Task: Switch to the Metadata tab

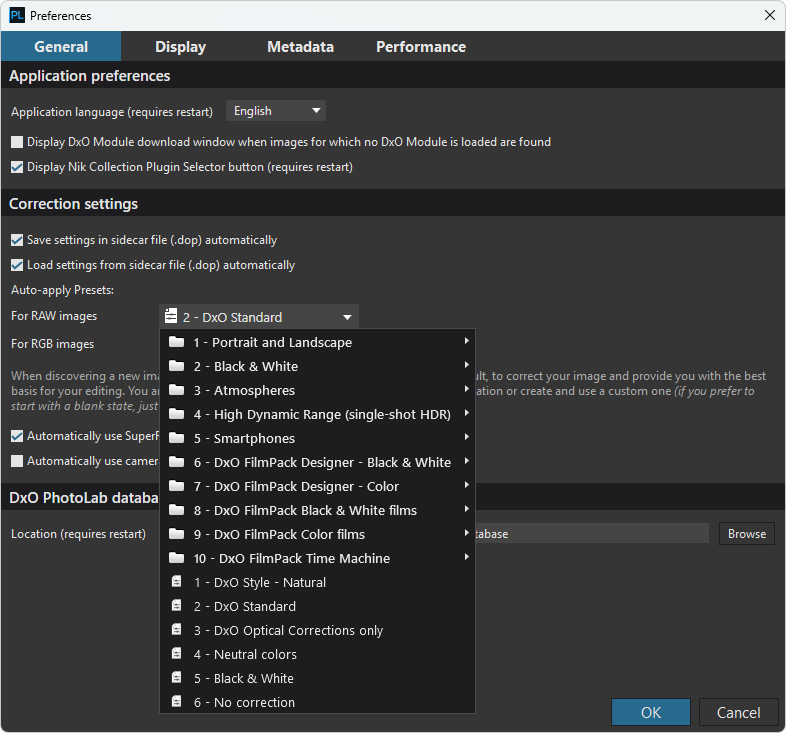Action: 300,47
